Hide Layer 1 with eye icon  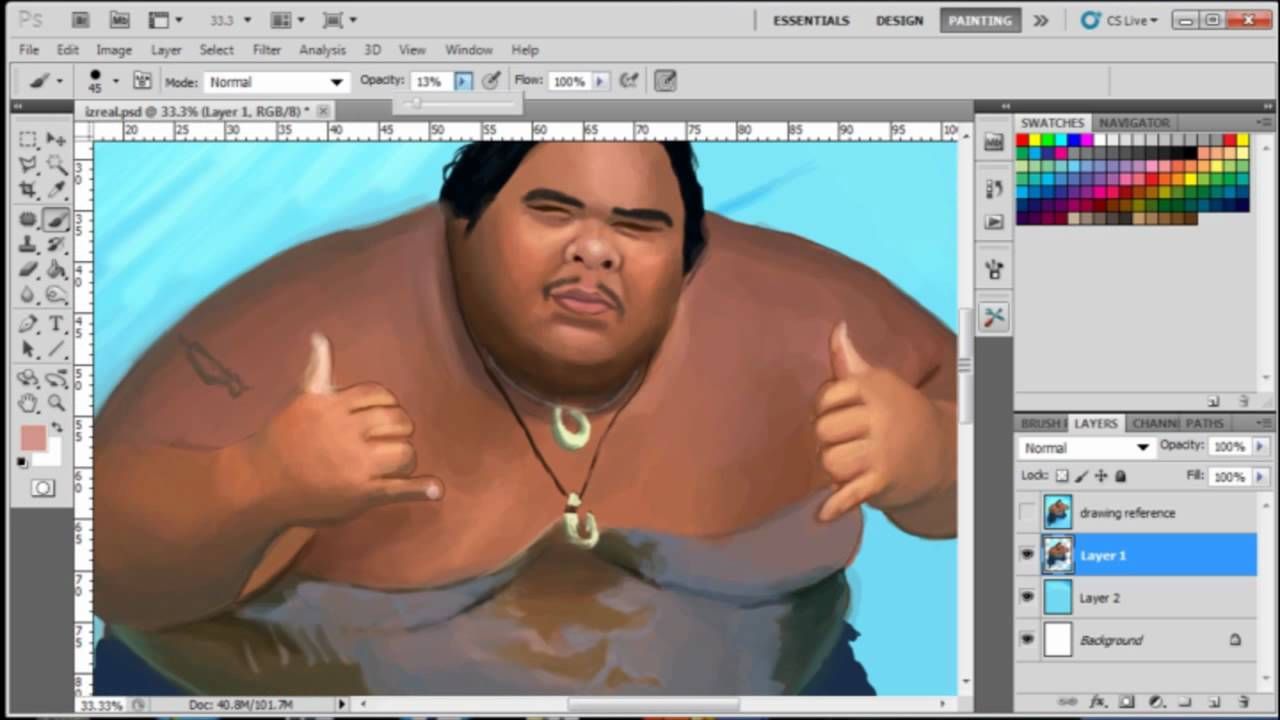coord(1027,555)
